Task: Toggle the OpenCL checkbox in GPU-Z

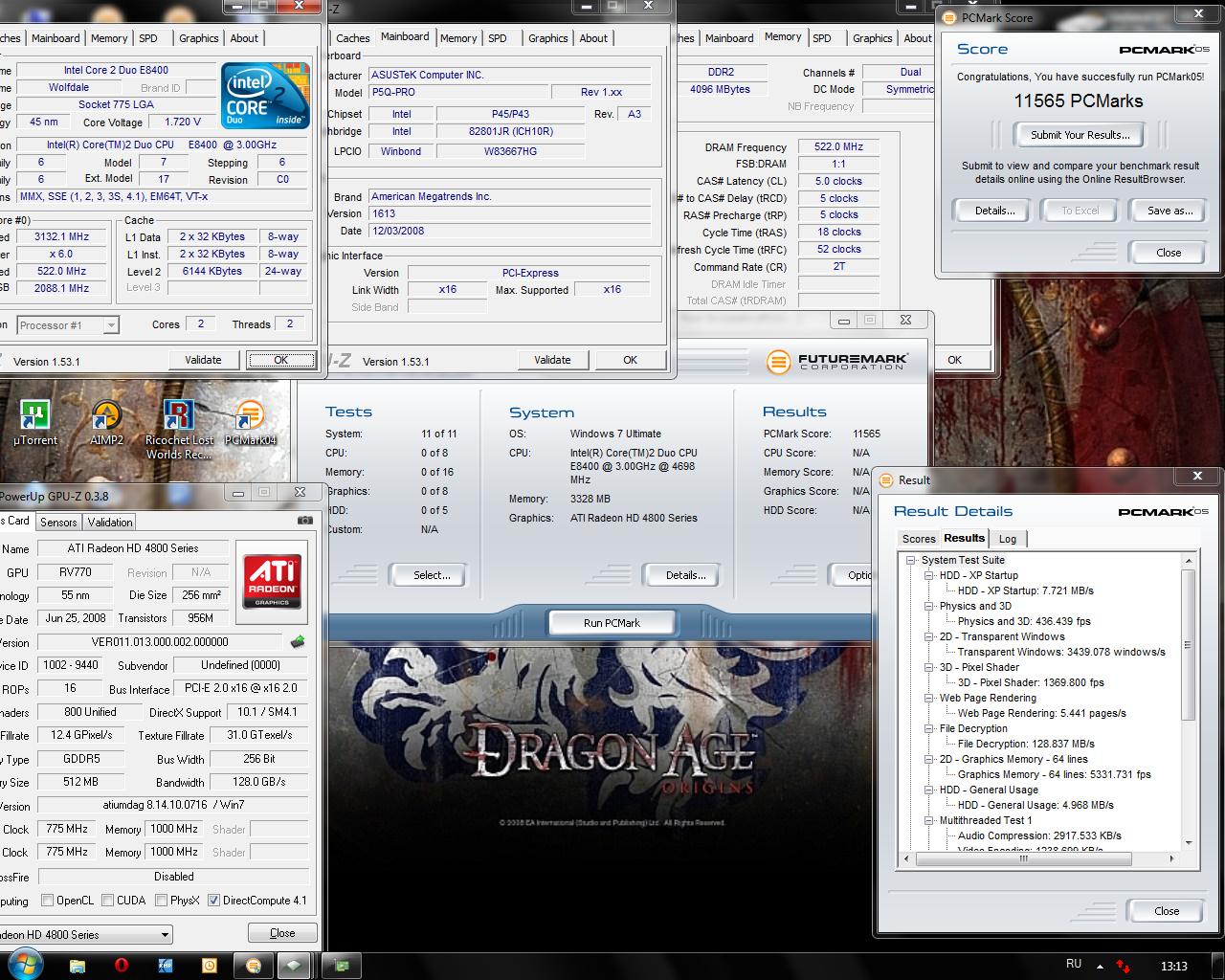Action: click(x=48, y=901)
